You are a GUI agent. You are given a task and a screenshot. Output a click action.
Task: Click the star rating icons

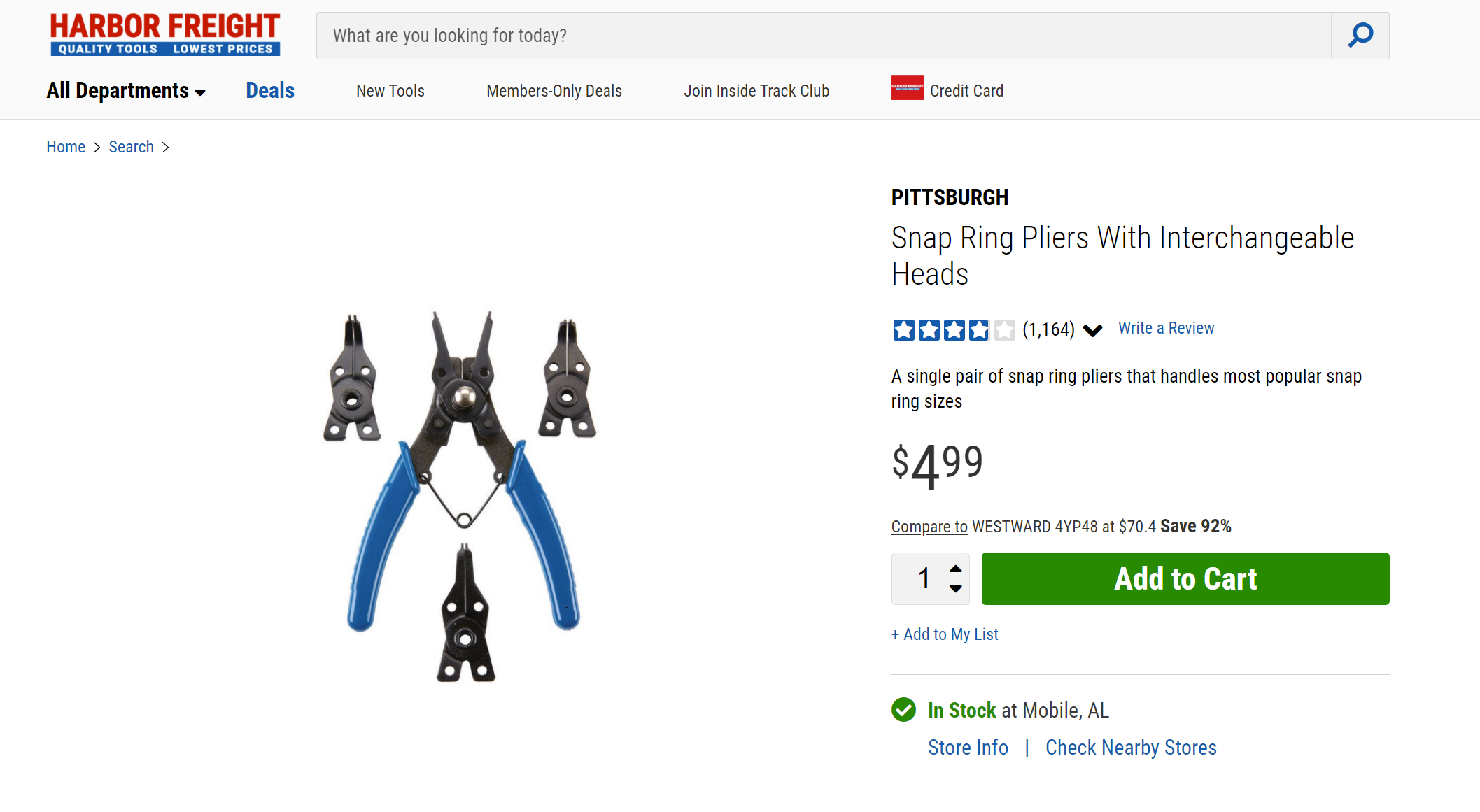(x=953, y=329)
